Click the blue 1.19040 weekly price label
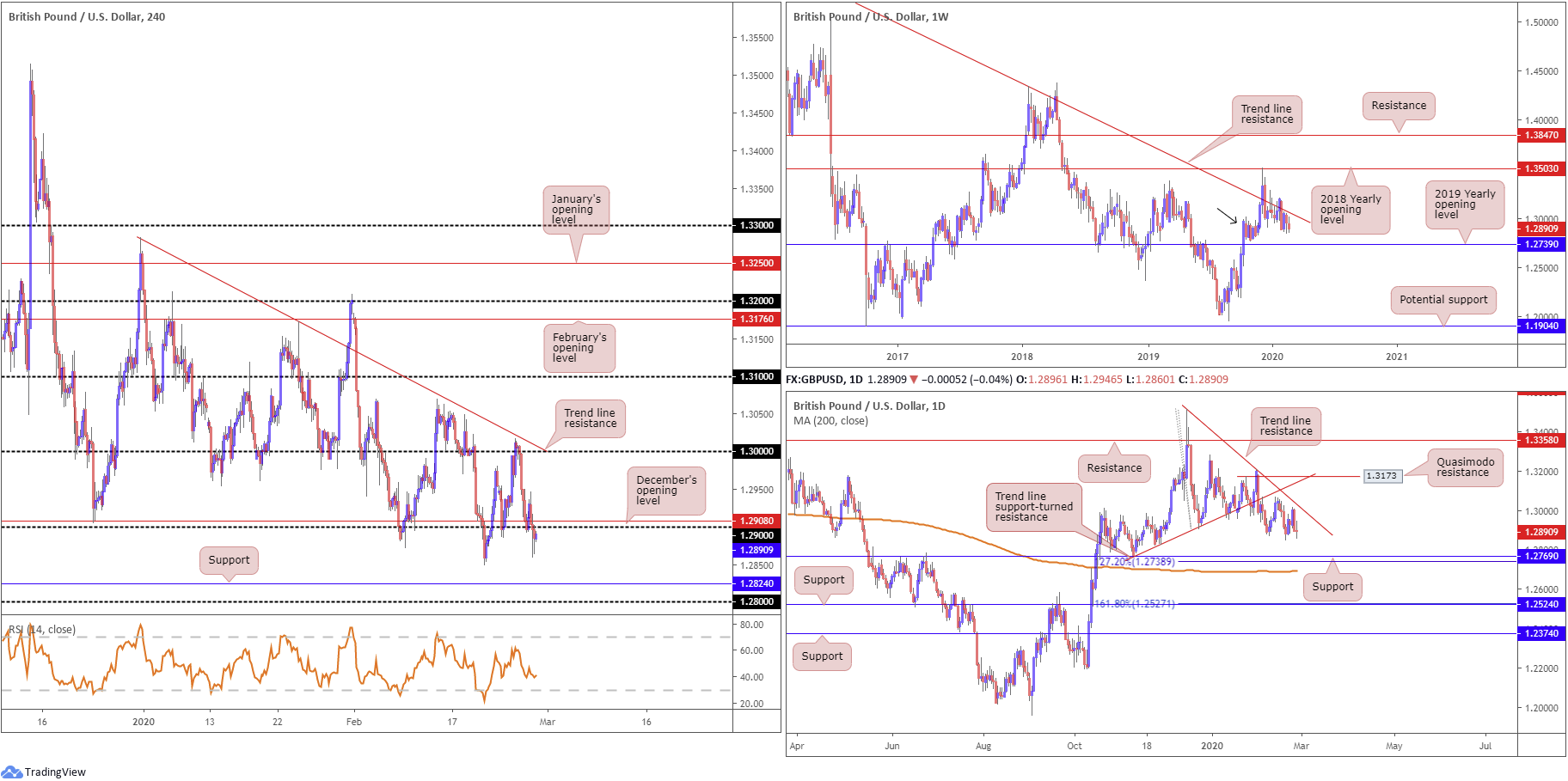Viewport: 1568px width, 781px height. pyautogui.click(x=1540, y=326)
